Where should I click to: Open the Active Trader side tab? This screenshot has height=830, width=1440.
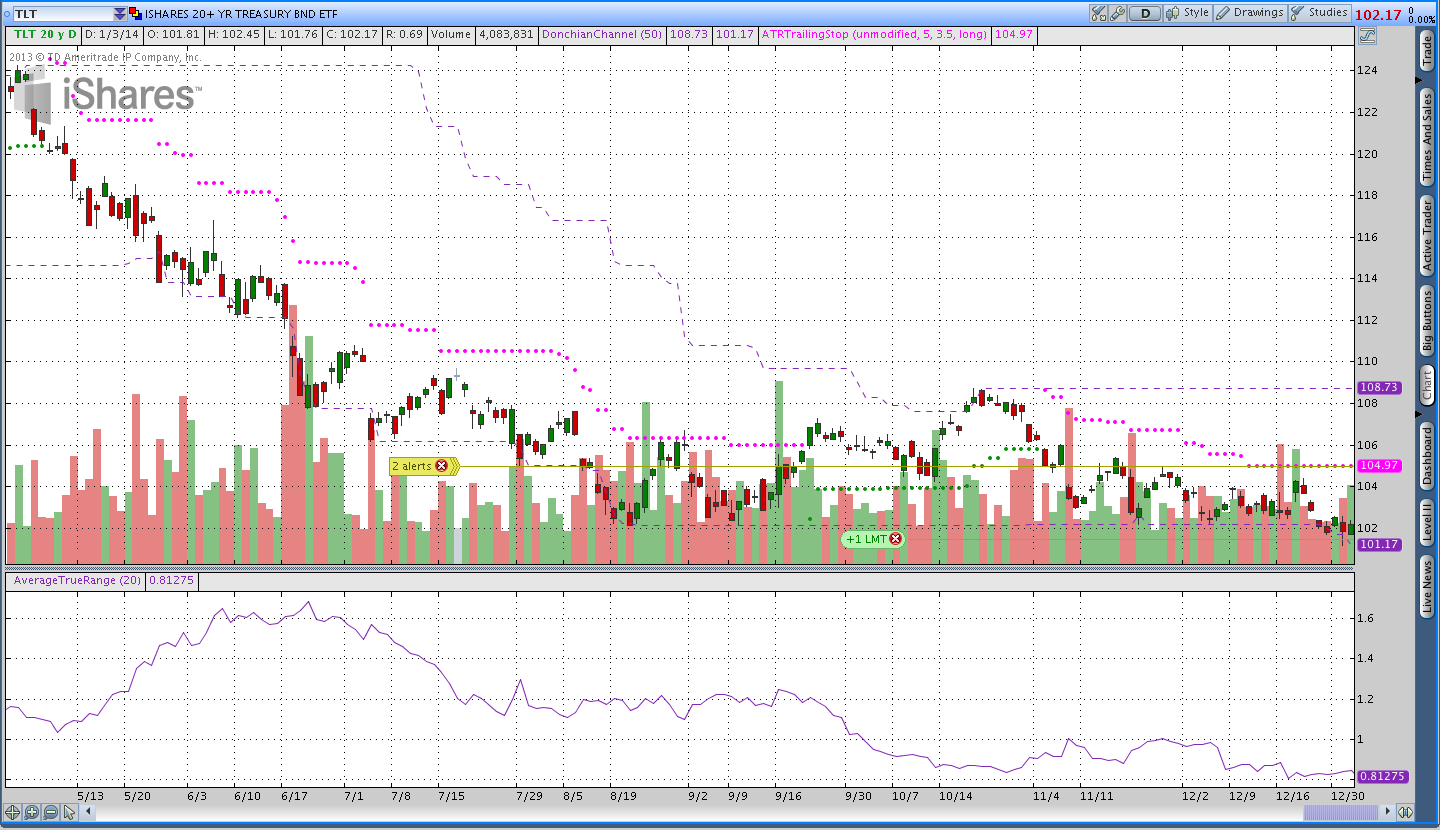tap(1427, 235)
